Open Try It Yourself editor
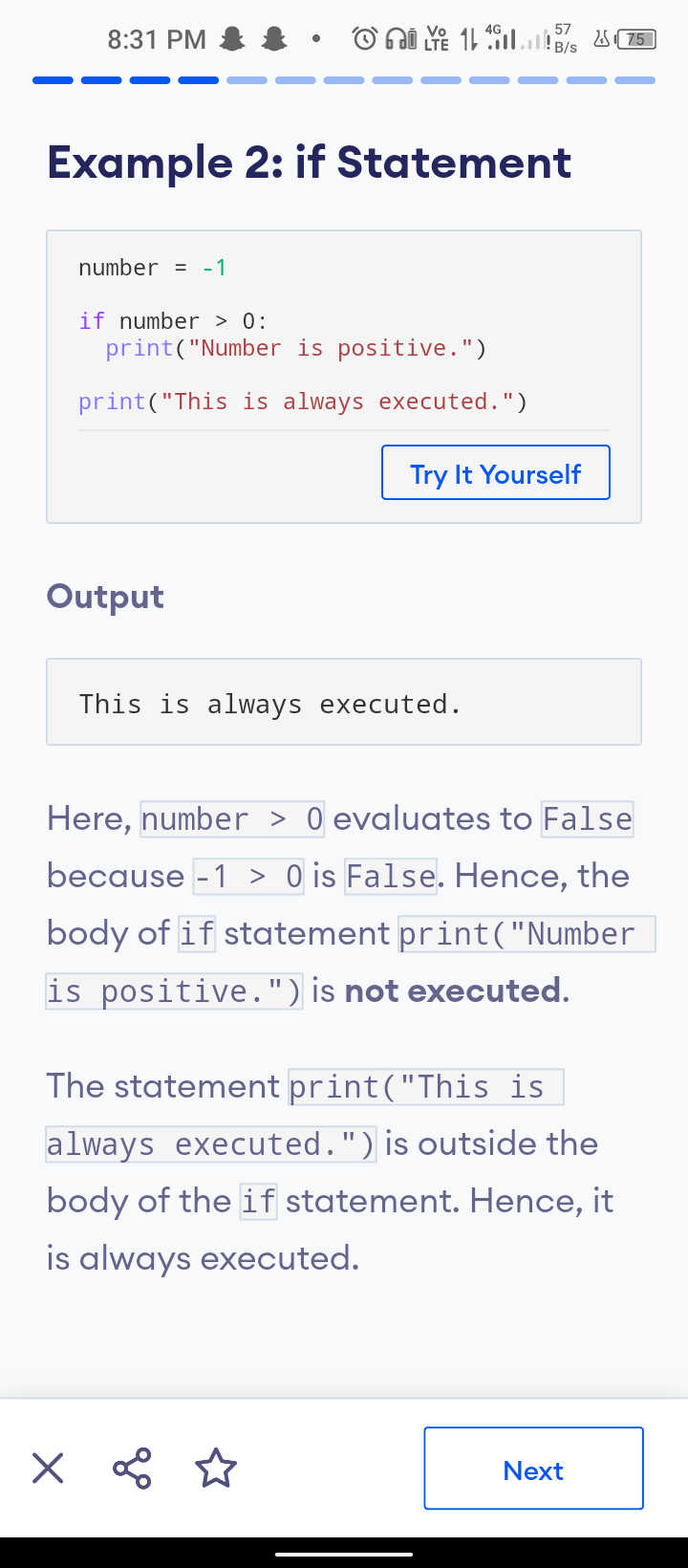 click(496, 472)
